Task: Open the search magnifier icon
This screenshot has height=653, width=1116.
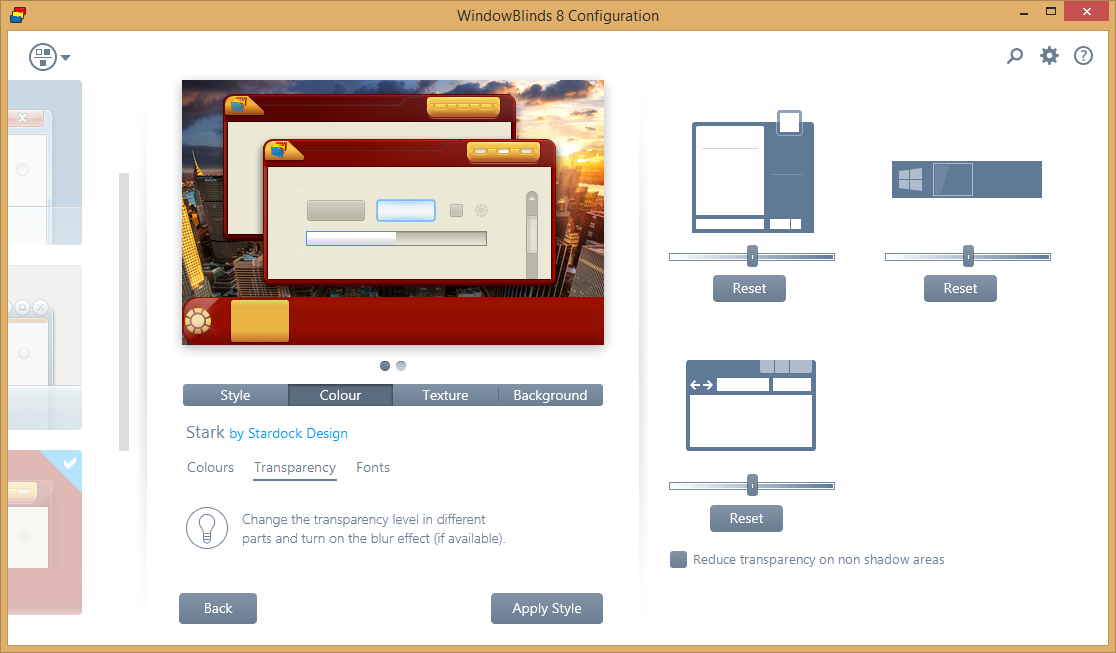Action: pos(1015,56)
